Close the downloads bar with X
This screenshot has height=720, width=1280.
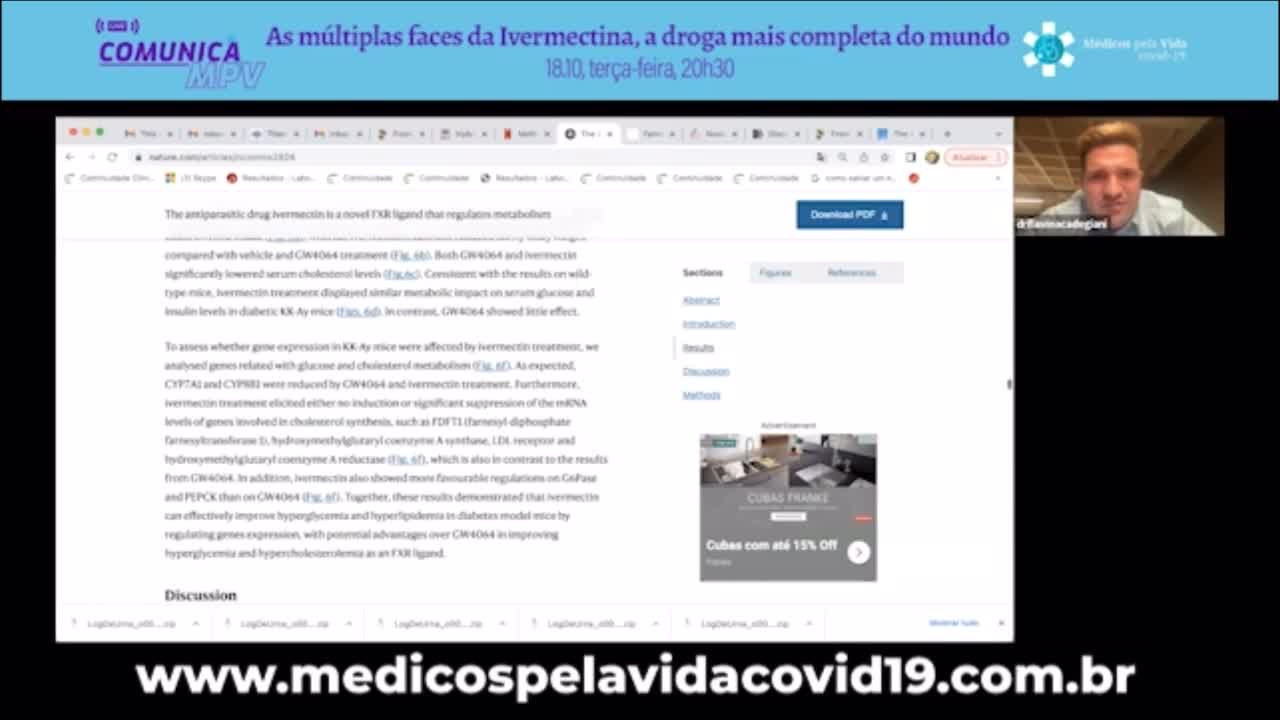coord(1001,623)
